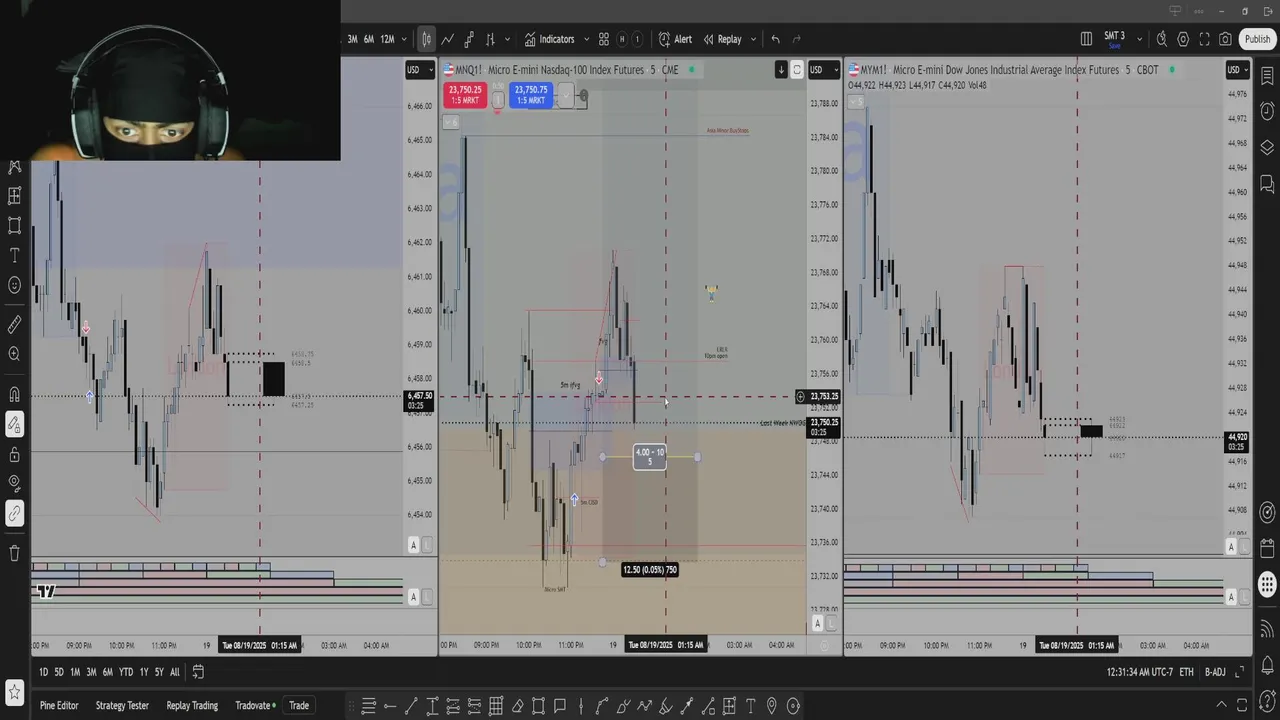Select the bars chart style

click(x=490, y=39)
